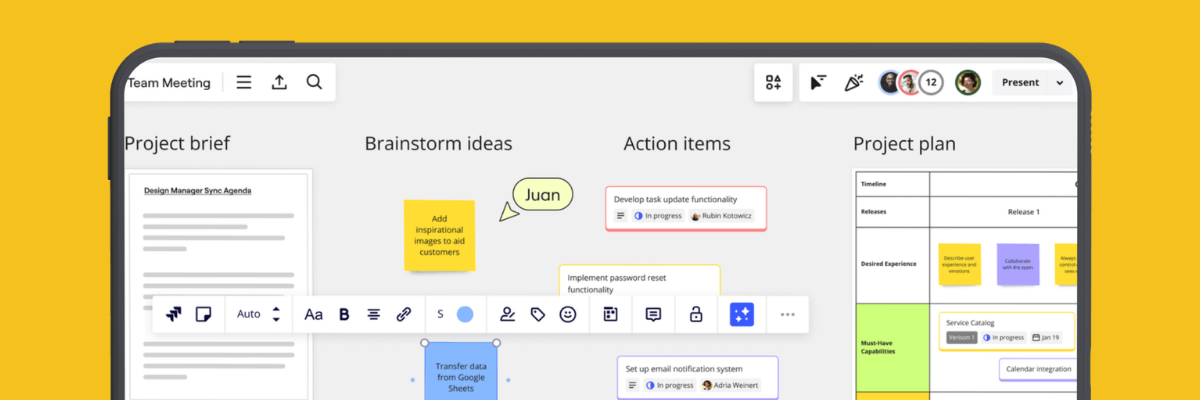1200x400 pixels.
Task: Click the author signature icon
Action: point(507,314)
